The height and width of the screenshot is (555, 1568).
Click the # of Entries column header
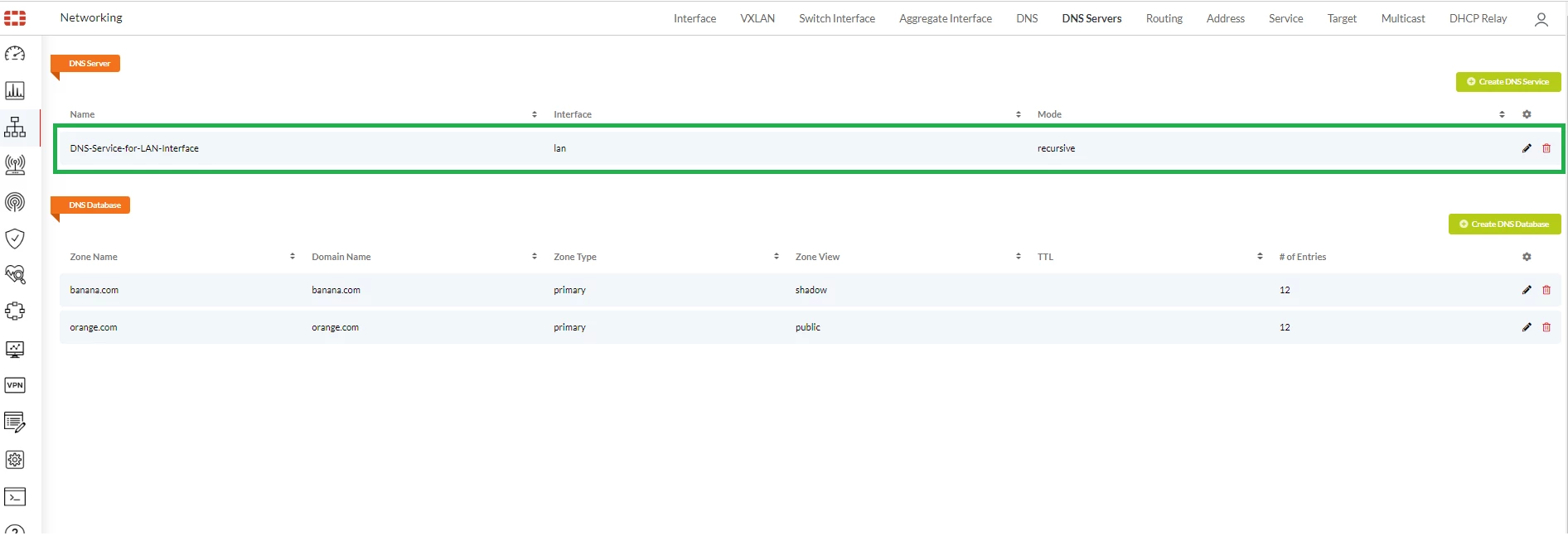[1303, 257]
